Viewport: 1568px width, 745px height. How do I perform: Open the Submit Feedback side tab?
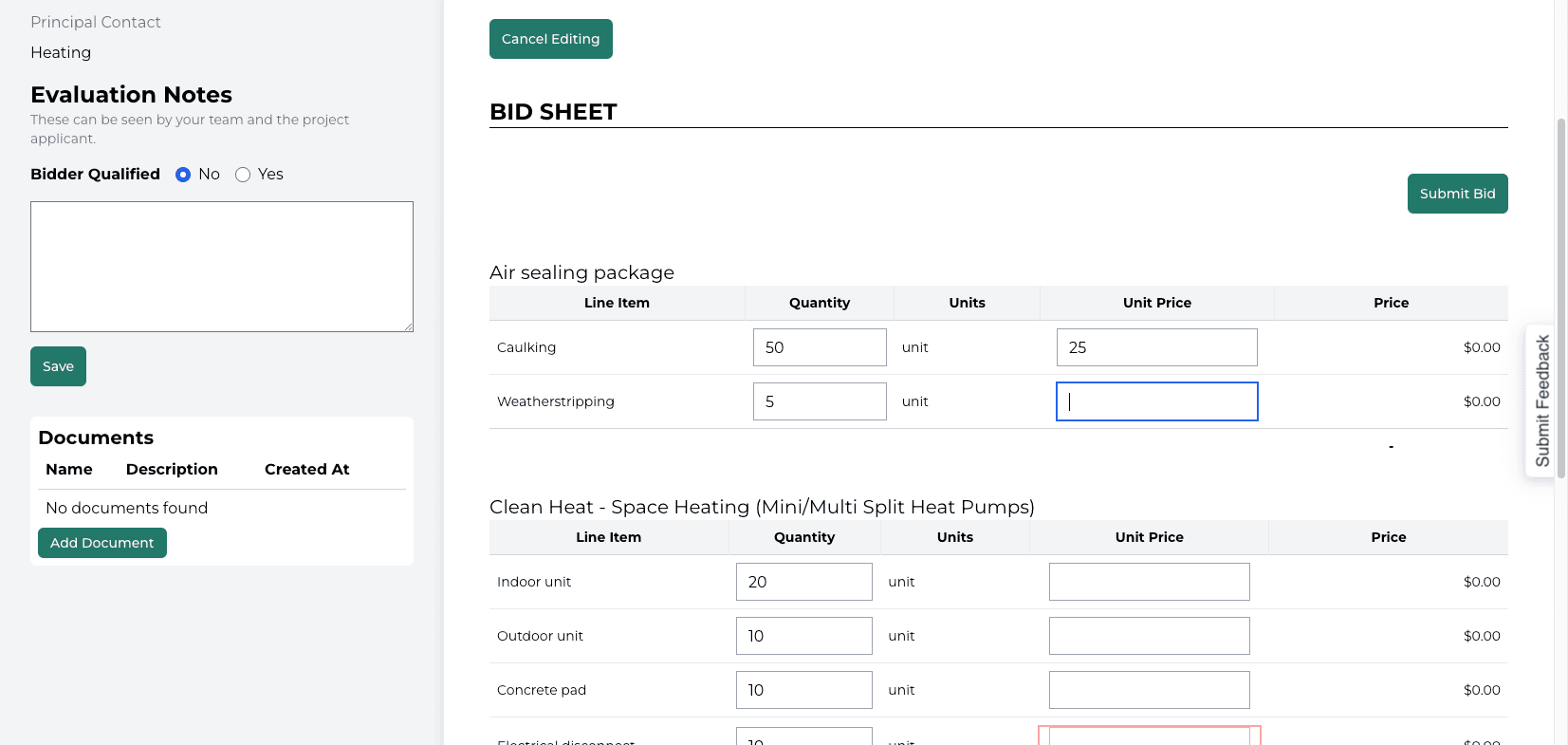pos(1542,400)
